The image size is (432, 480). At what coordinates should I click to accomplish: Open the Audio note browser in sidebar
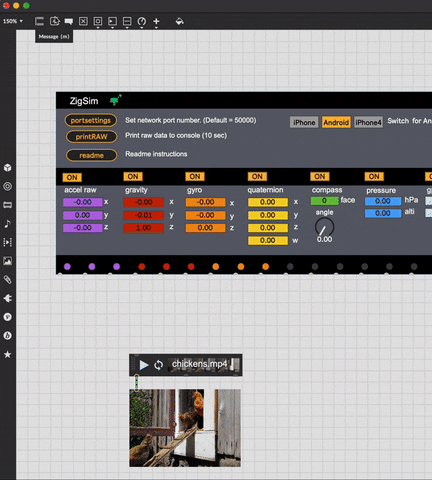point(7,224)
